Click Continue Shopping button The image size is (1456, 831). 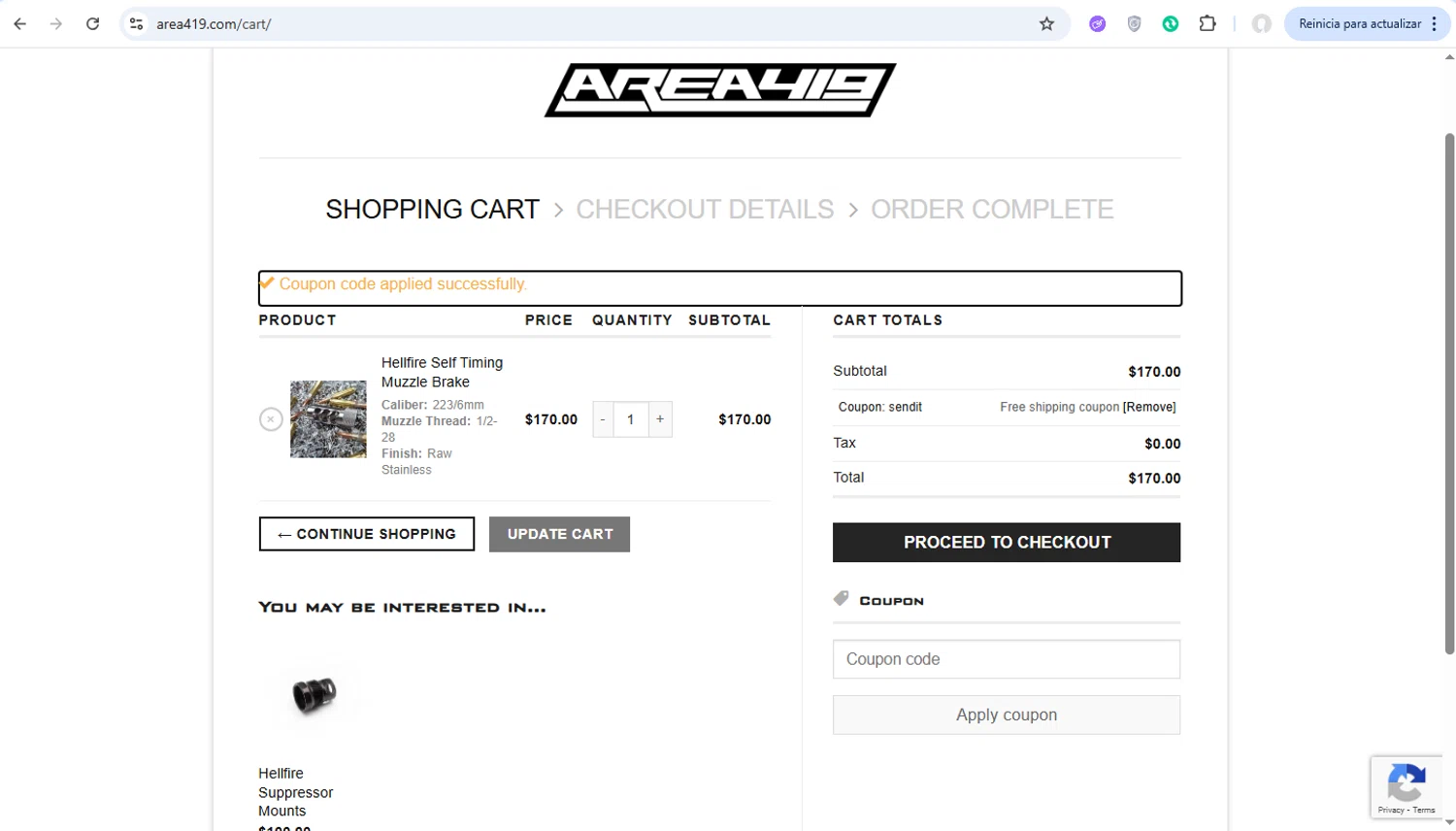[x=367, y=534]
